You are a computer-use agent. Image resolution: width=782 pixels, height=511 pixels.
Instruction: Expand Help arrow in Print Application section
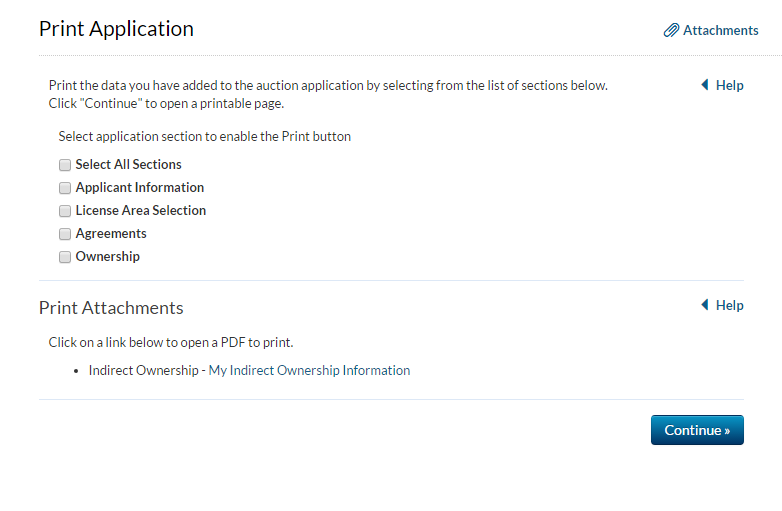(x=705, y=86)
